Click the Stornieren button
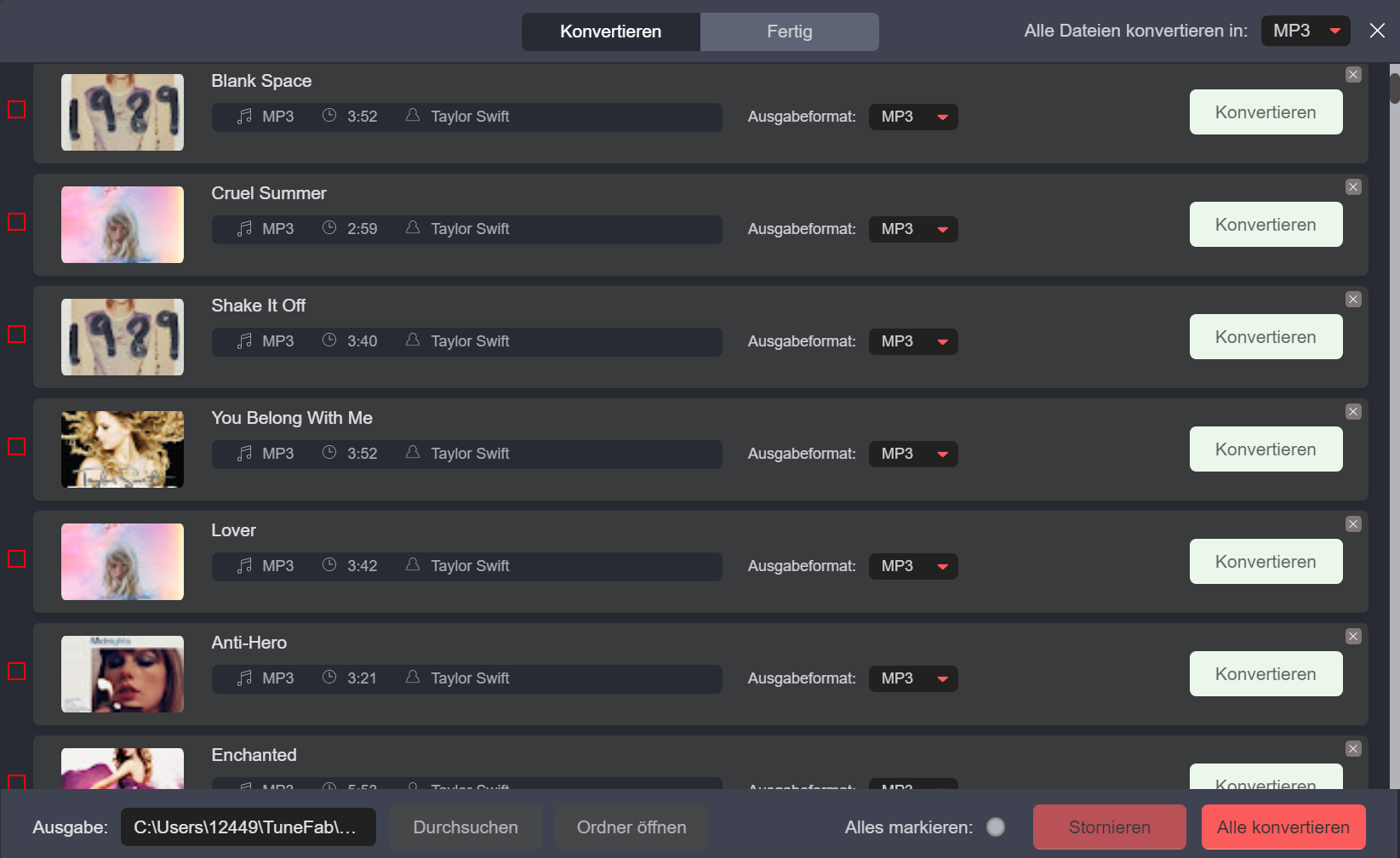Screen dimensions: 1400x858 [1110, 827]
